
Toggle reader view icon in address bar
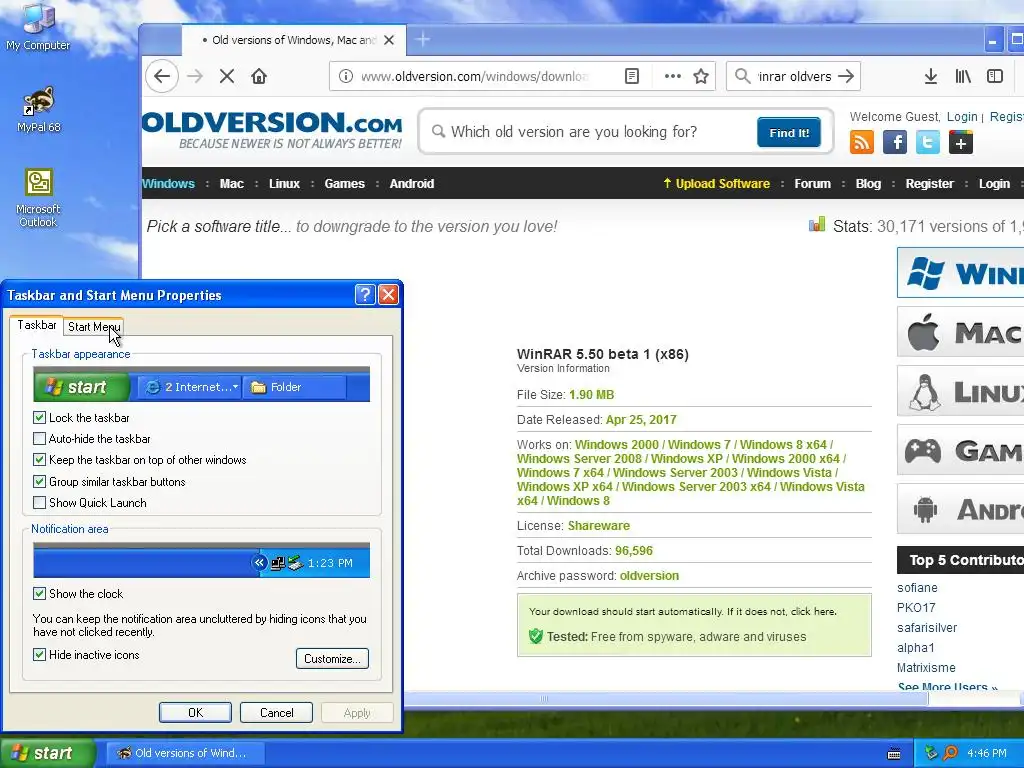[x=632, y=76]
